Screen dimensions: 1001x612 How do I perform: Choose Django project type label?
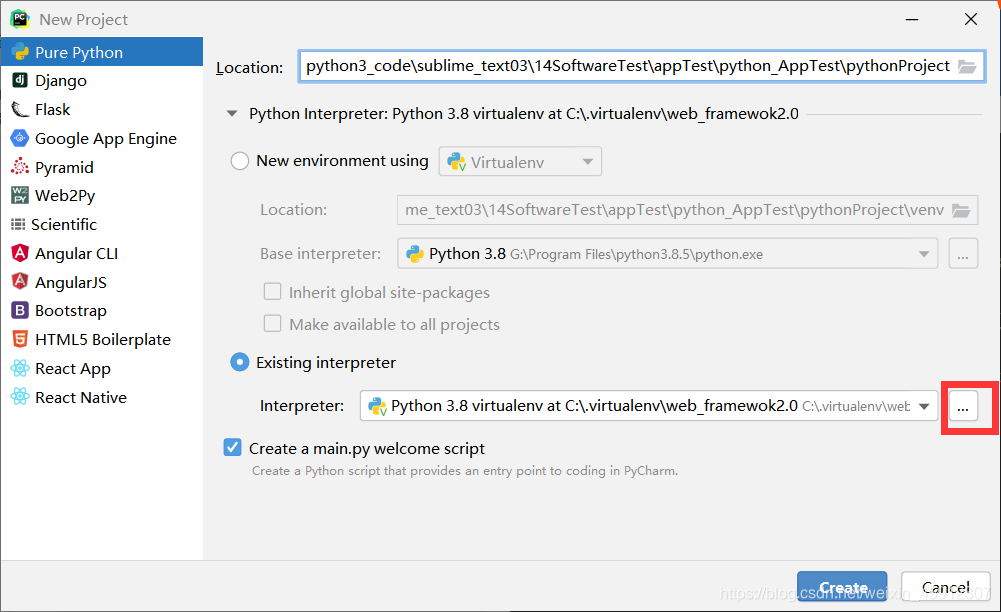[x=61, y=80]
